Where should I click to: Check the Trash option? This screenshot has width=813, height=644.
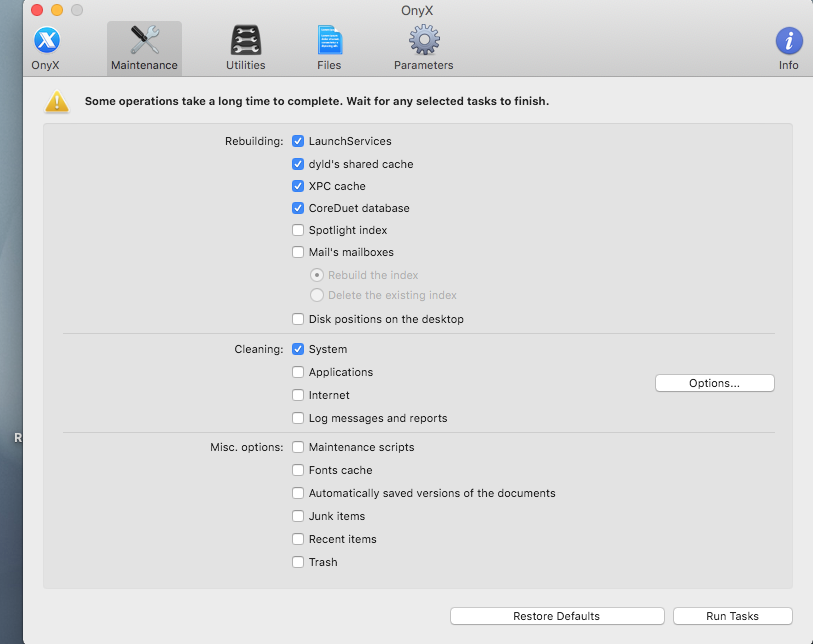298,562
